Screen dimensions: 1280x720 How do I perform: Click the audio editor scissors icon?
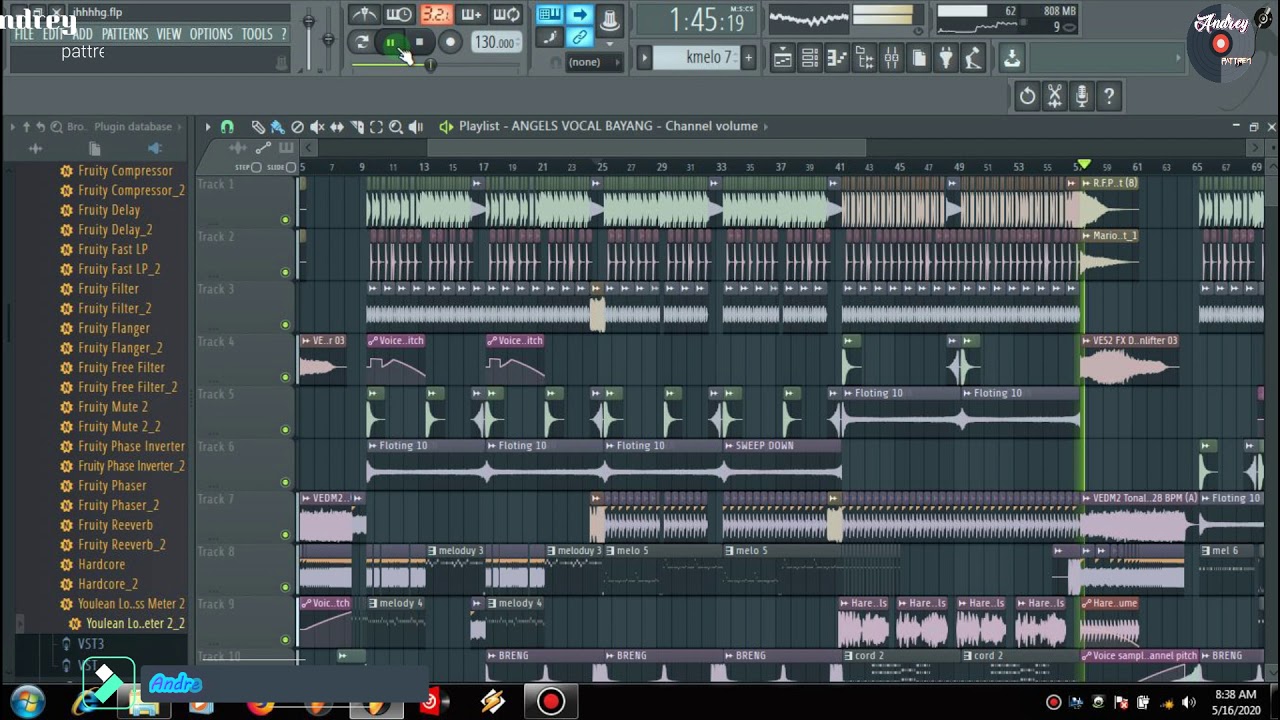[1054, 96]
